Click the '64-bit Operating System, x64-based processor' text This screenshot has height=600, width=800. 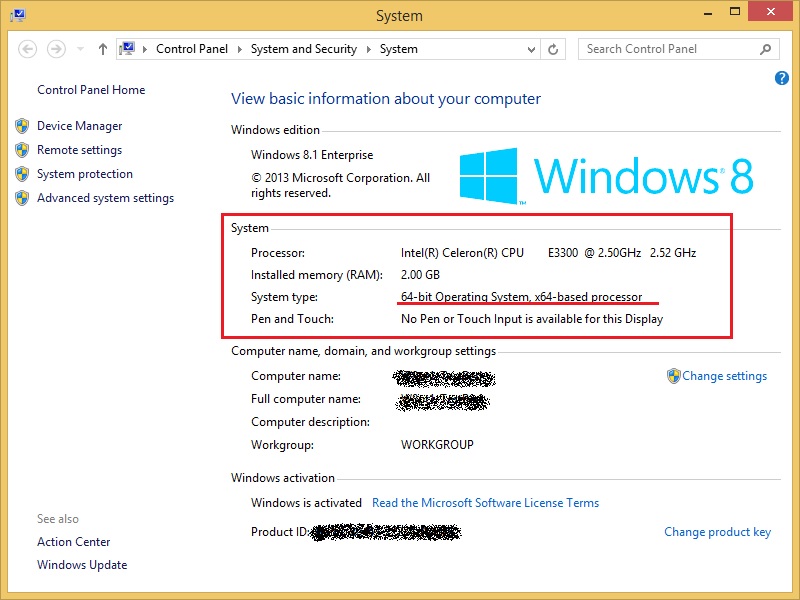pos(521,296)
